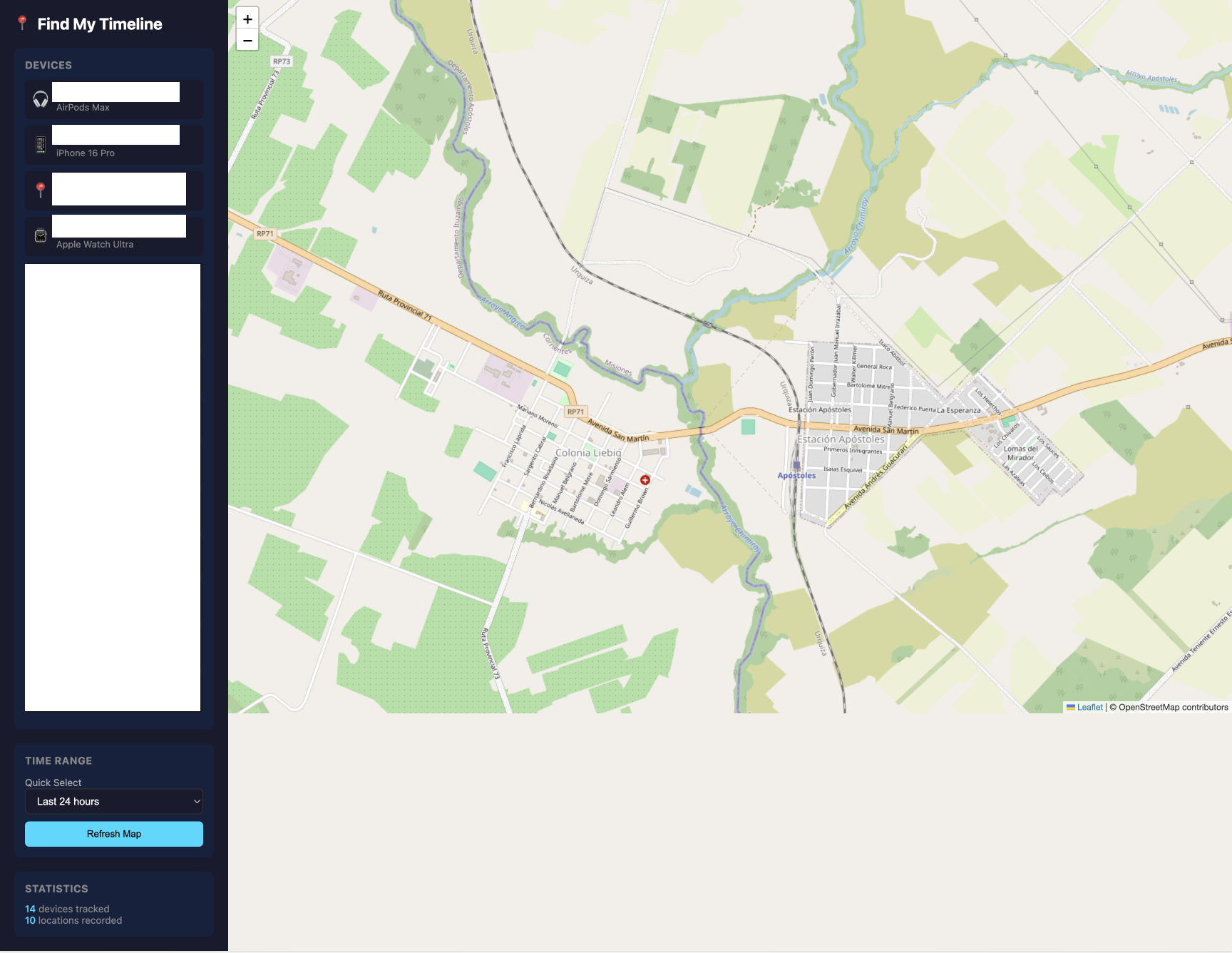
Task: Click the red hospital marker in Colonia Liebig
Action: click(x=645, y=480)
